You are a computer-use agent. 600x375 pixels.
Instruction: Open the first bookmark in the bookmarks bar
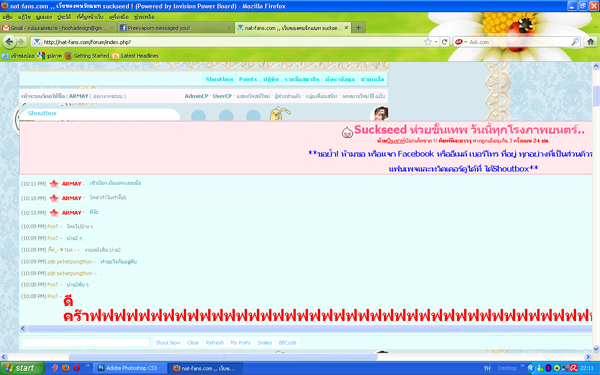click(18, 56)
